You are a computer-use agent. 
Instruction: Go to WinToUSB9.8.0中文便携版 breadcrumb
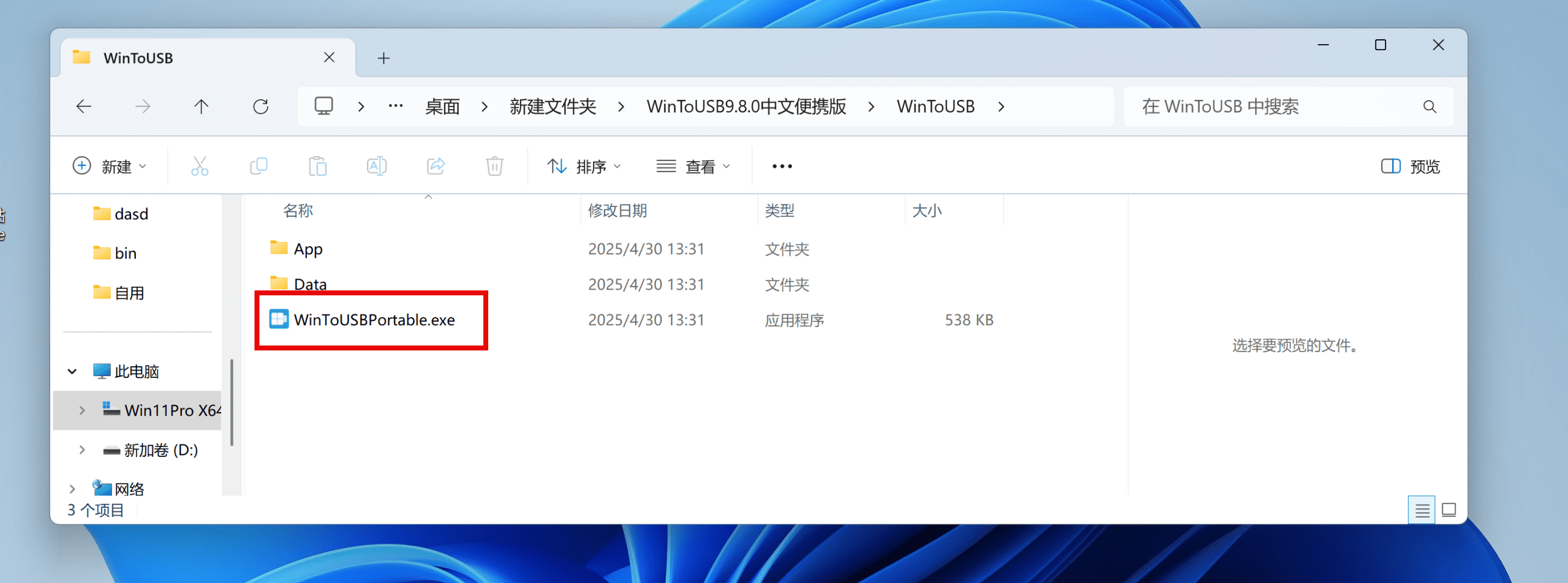pos(746,107)
